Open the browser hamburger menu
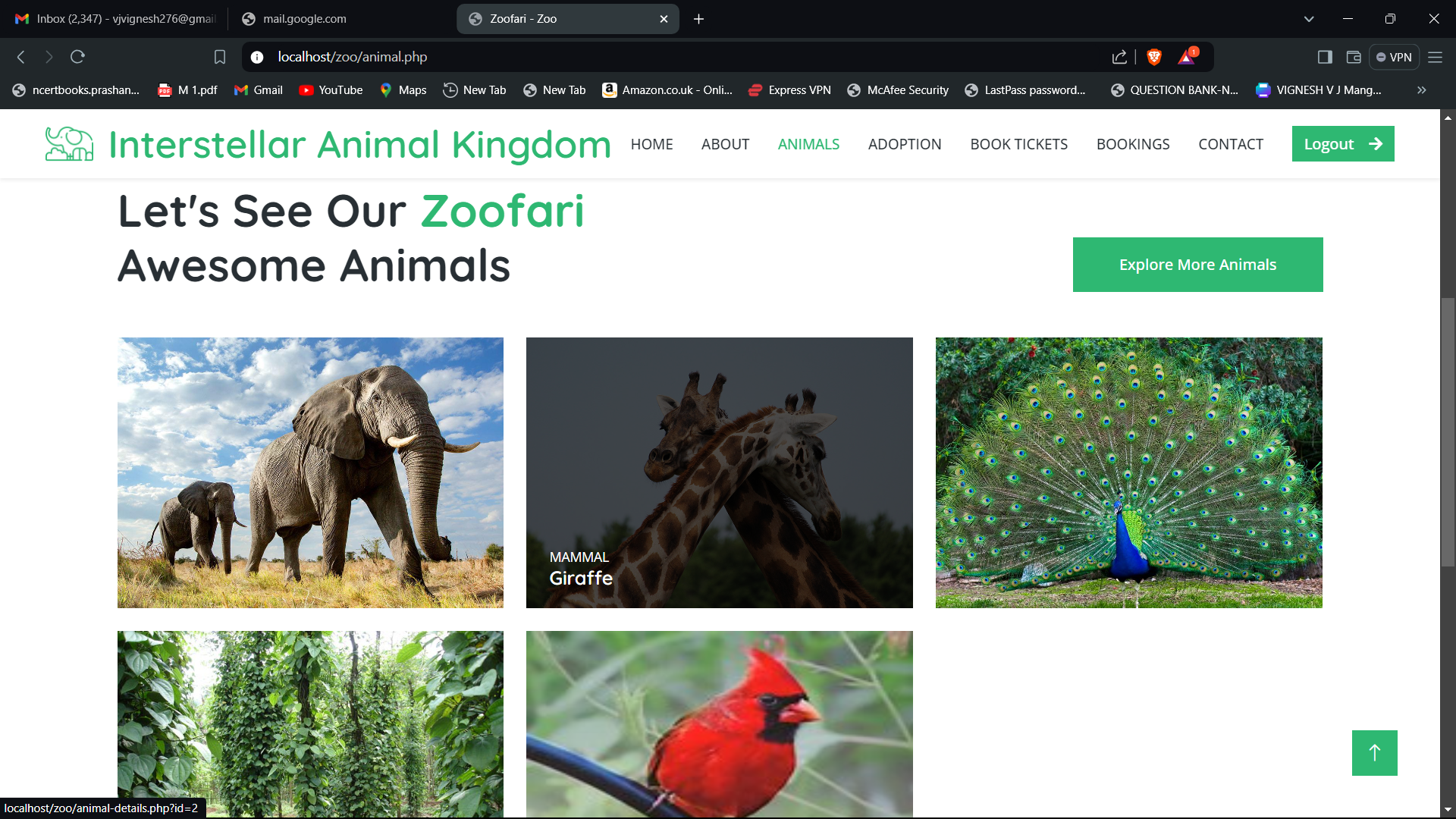 (x=1435, y=57)
